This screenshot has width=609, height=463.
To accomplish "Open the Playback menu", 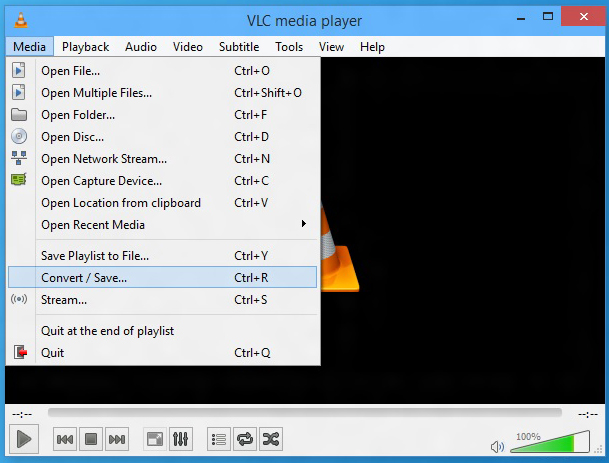I will click(x=85, y=46).
